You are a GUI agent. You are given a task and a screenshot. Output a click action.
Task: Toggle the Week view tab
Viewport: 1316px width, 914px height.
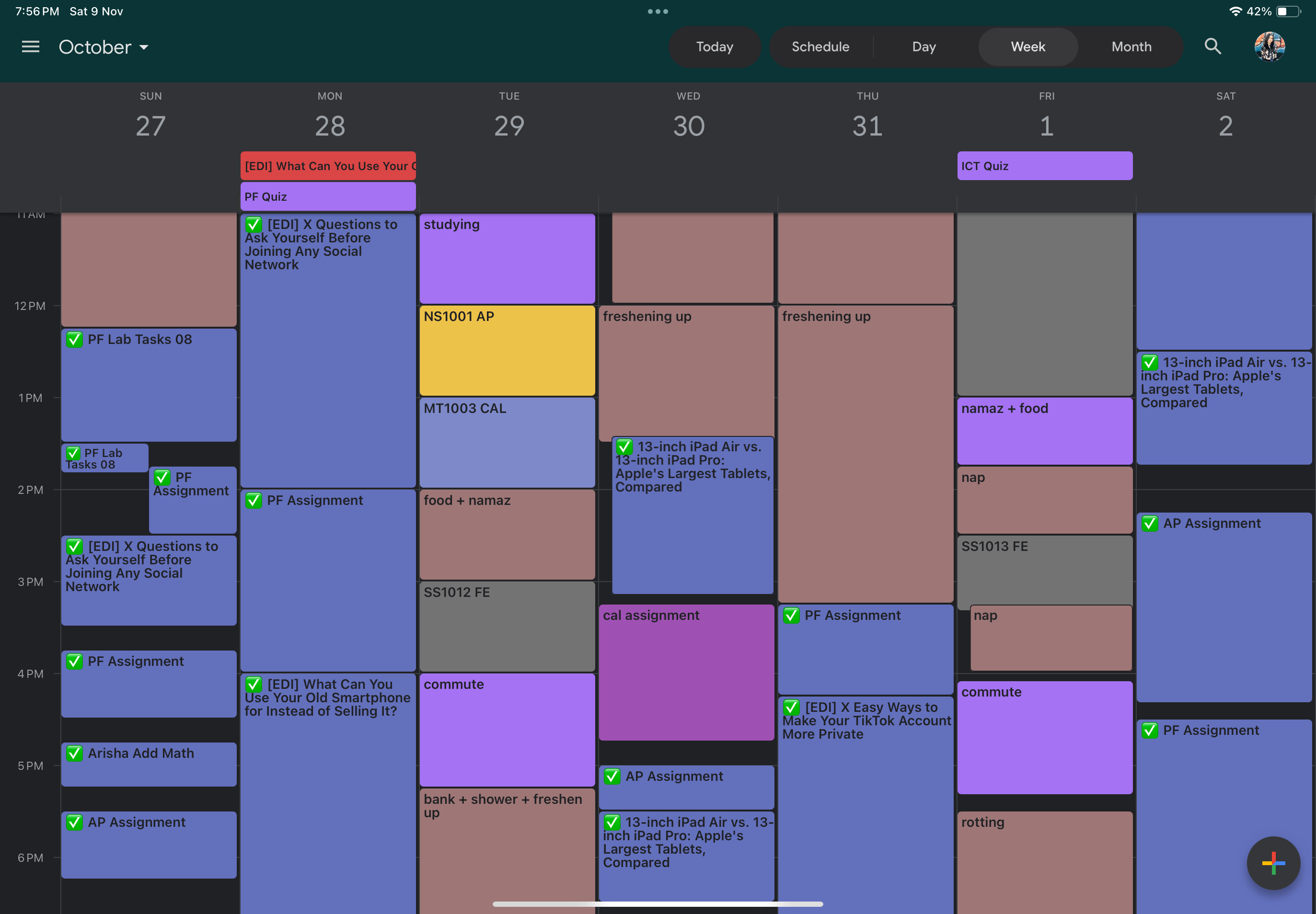click(1027, 46)
